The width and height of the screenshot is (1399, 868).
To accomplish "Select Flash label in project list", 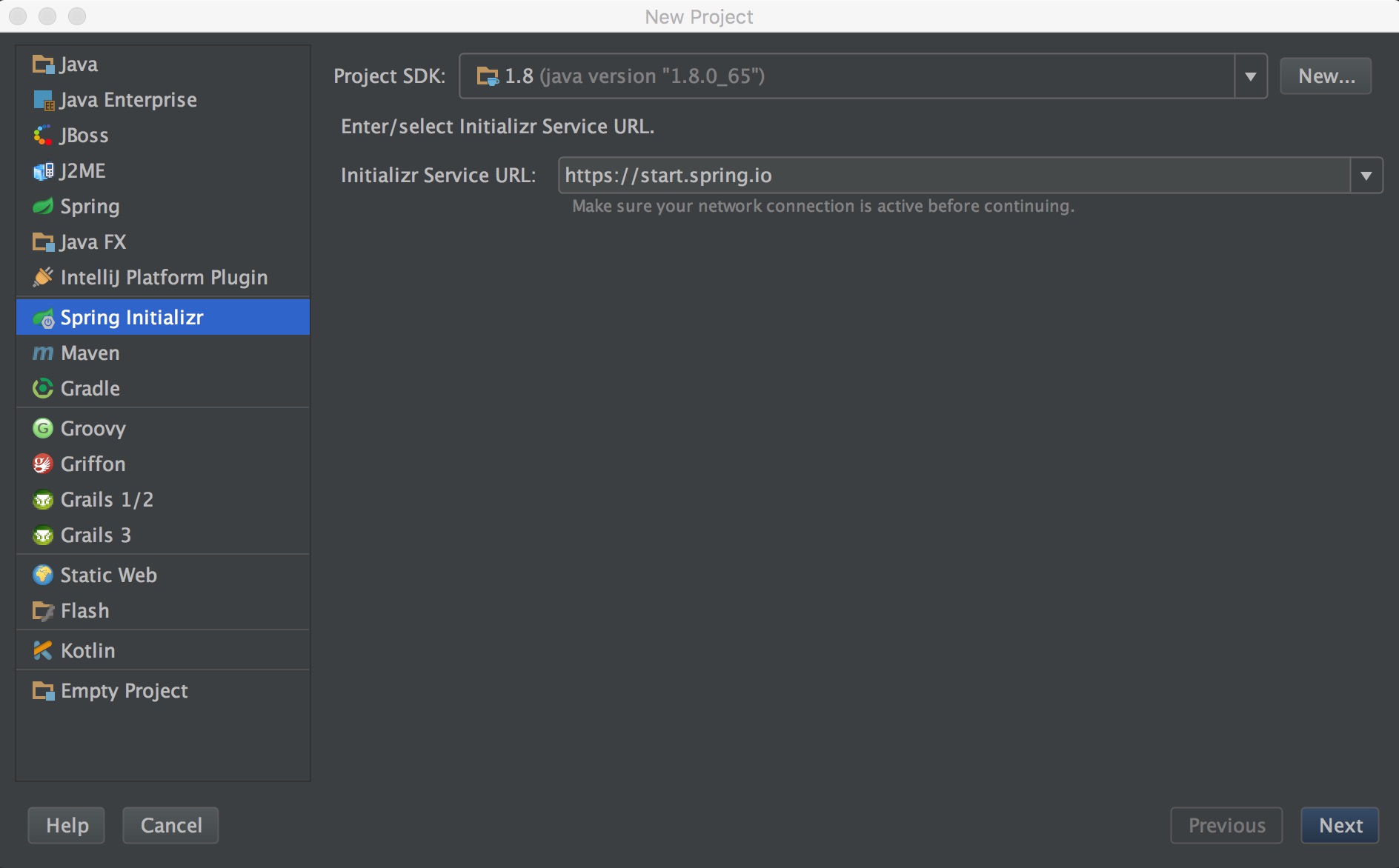I will click(85, 611).
